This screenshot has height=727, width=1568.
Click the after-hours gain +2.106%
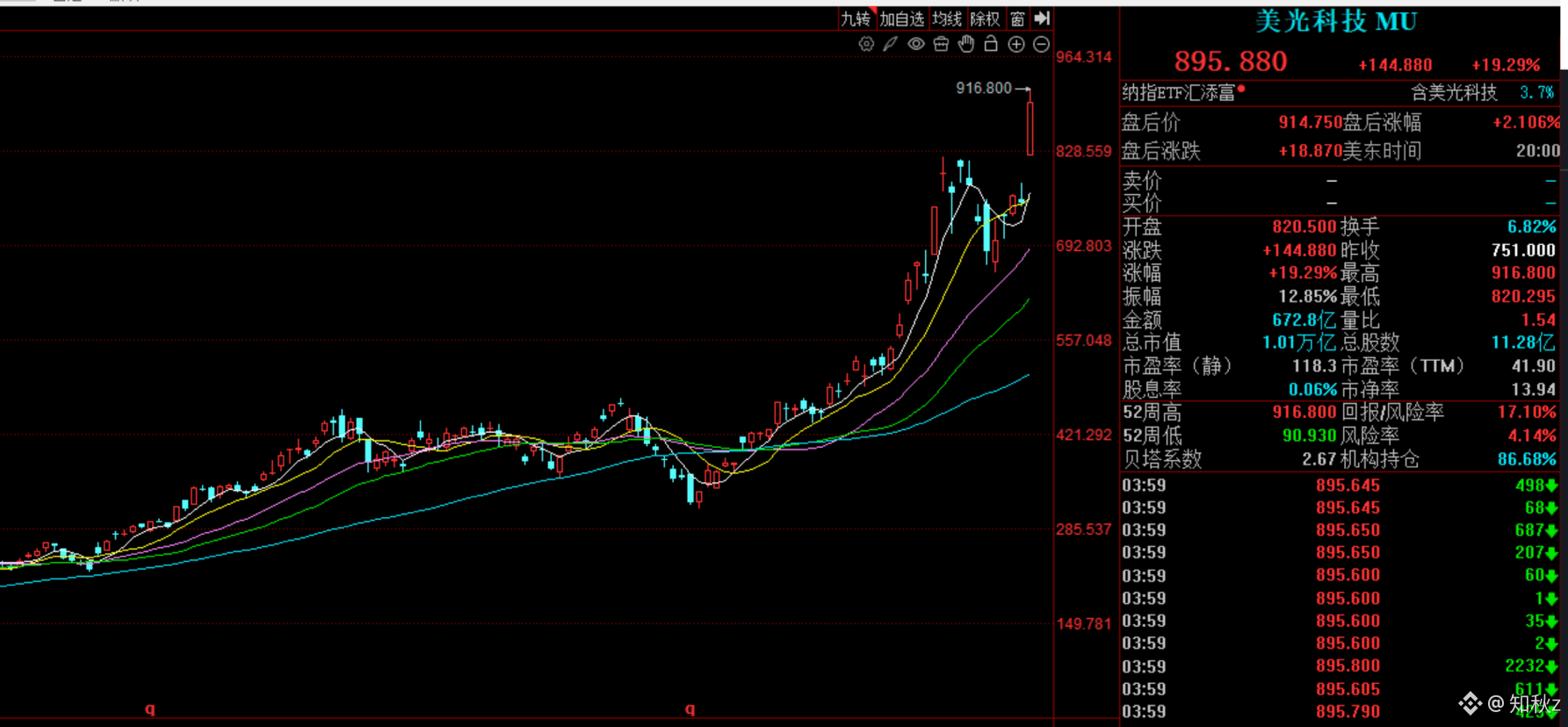click(1527, 123)
